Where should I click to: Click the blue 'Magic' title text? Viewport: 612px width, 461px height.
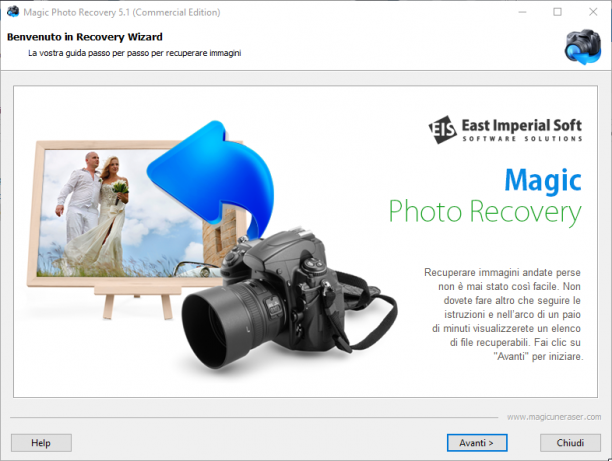pos(543,180)
